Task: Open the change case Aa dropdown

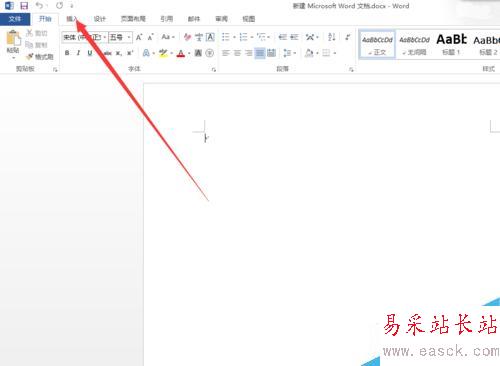Action: coord(168,37)
